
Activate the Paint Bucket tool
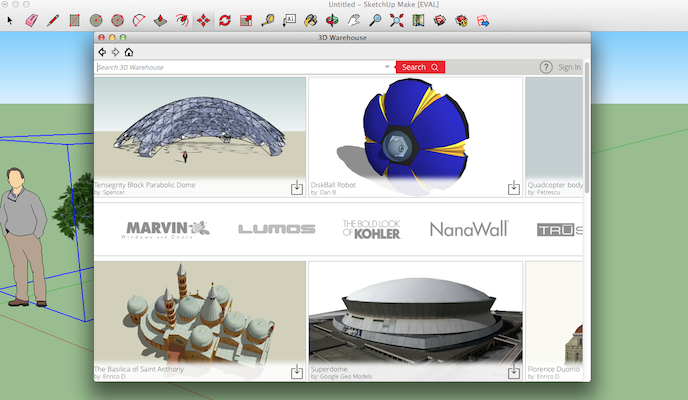point(311,20)
